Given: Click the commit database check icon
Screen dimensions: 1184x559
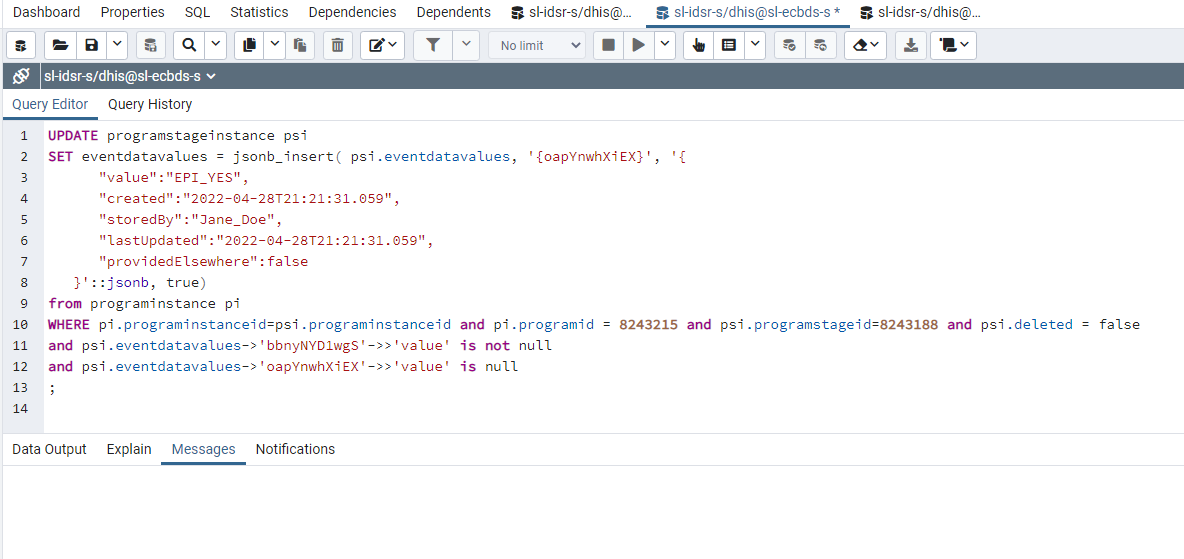Looking at the screenshot, I should coord(789,45).
